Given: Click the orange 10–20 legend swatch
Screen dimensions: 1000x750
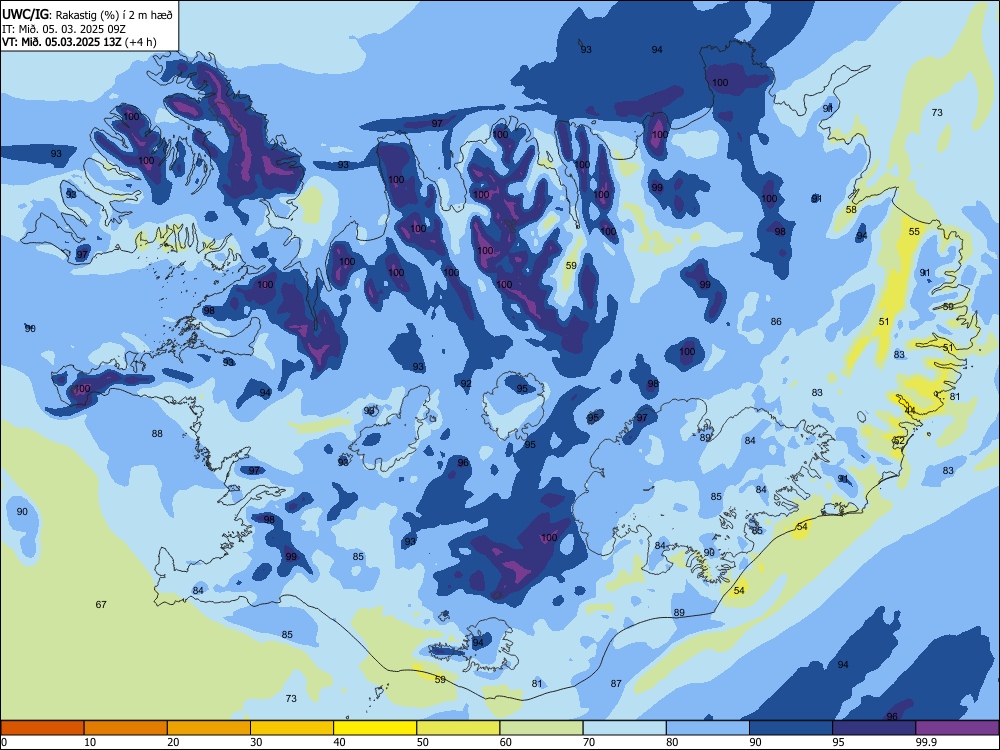Looking at the screenshot, I should point(126,728).
